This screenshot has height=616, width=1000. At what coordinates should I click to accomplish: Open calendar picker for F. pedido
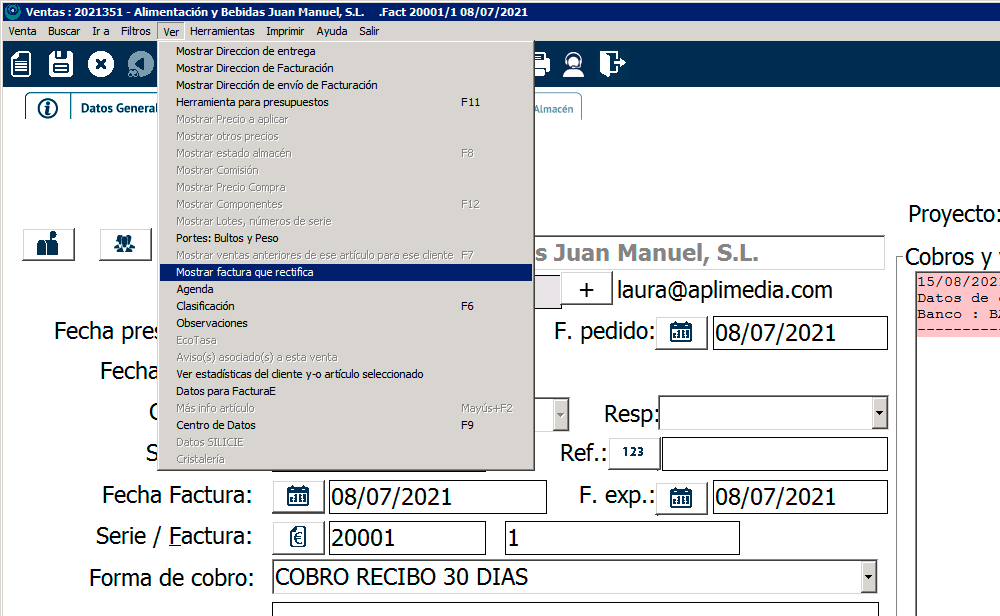click(x=681, y=333)
